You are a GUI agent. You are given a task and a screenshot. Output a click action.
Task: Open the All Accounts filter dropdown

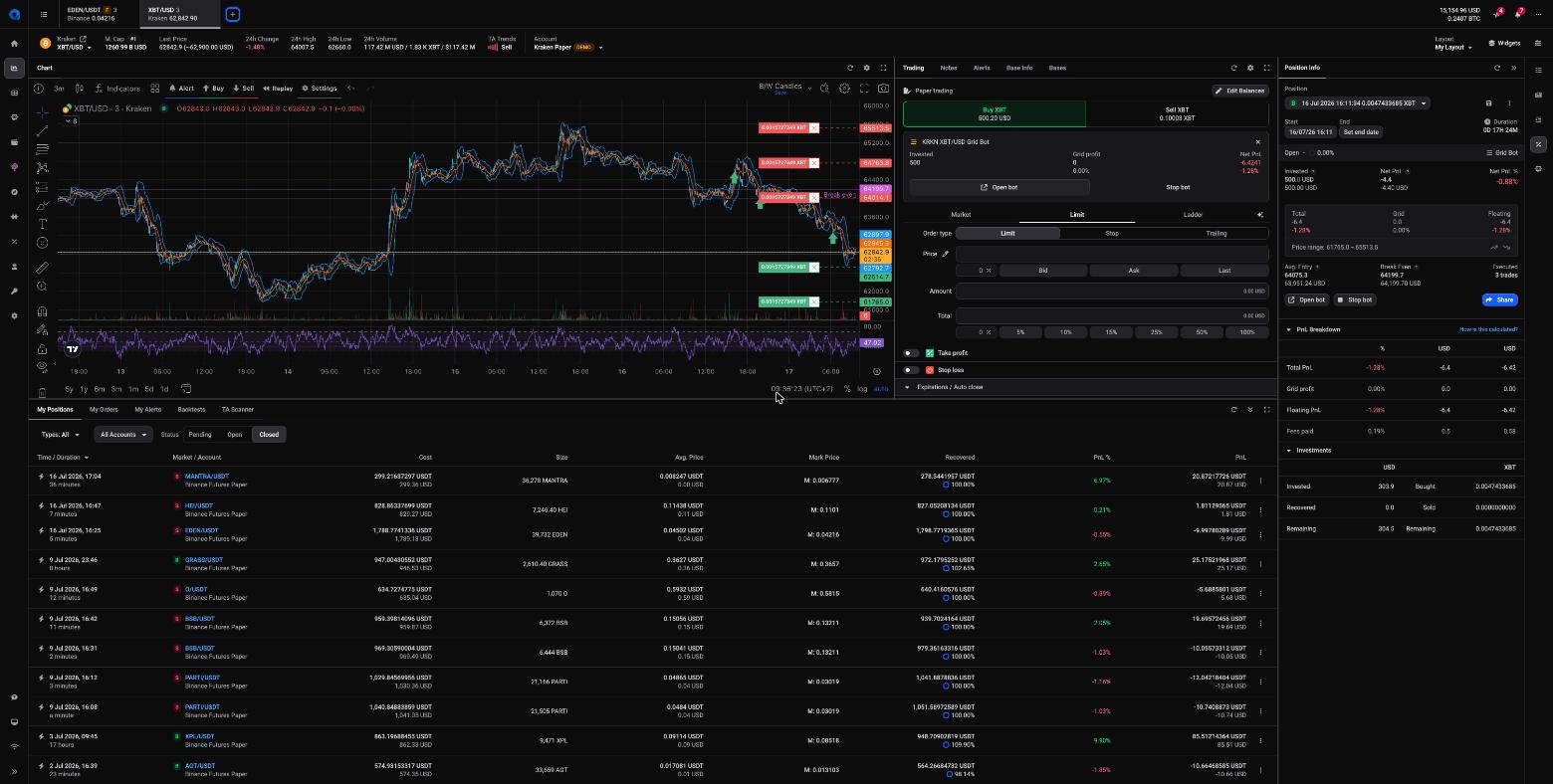(123, 435)
